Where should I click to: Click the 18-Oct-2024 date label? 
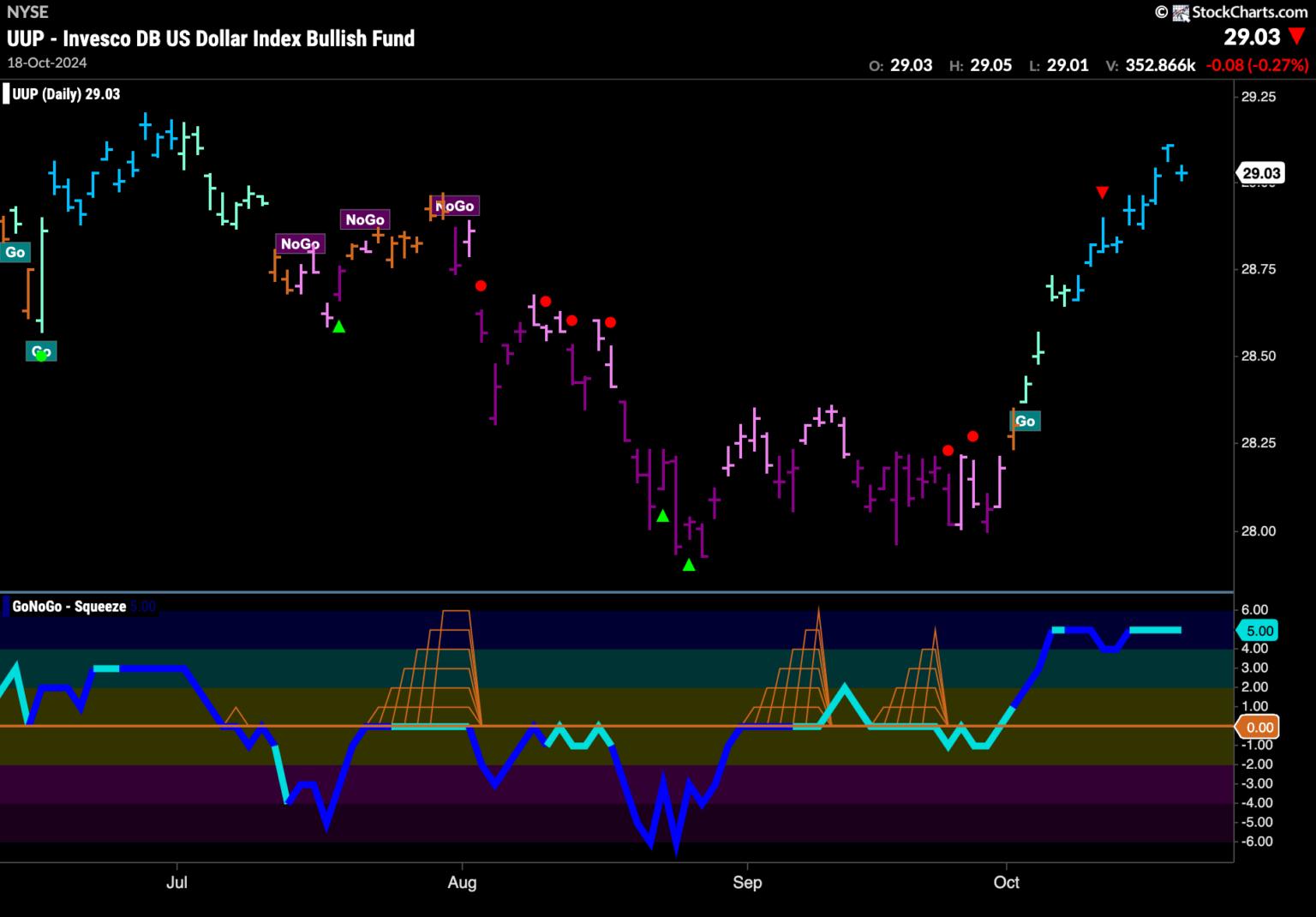click(x=47, y=63)
